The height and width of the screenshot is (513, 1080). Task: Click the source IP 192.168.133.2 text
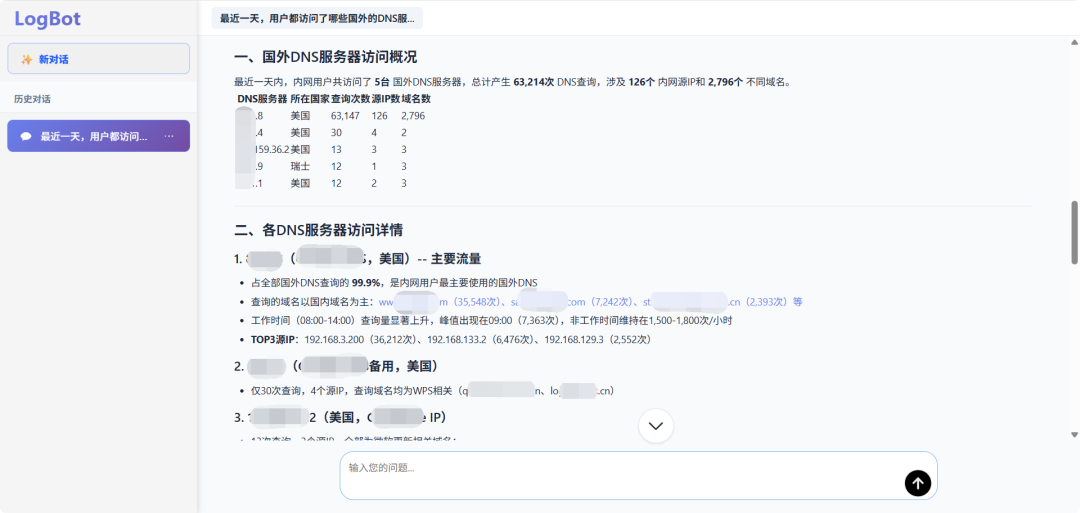(456, 339)
